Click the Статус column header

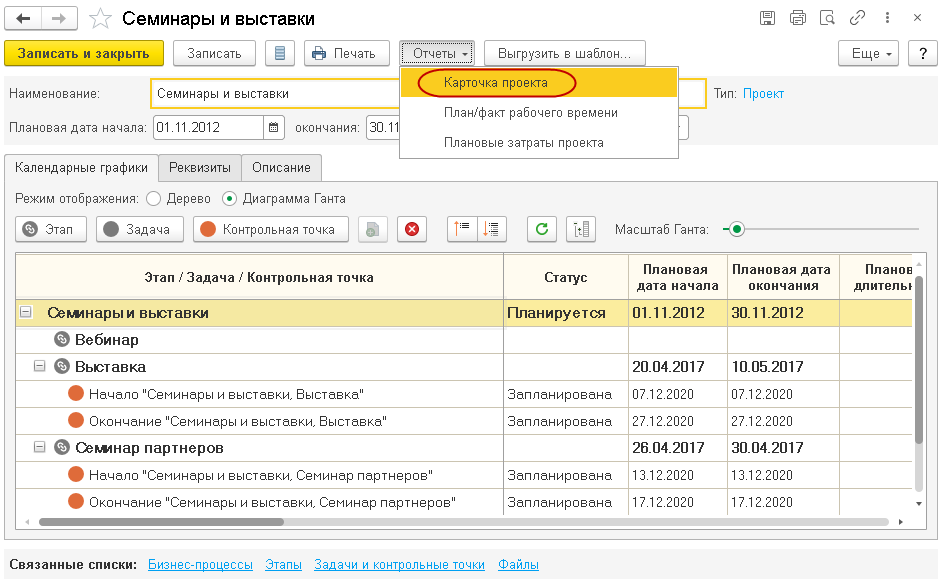coord(565,277)
